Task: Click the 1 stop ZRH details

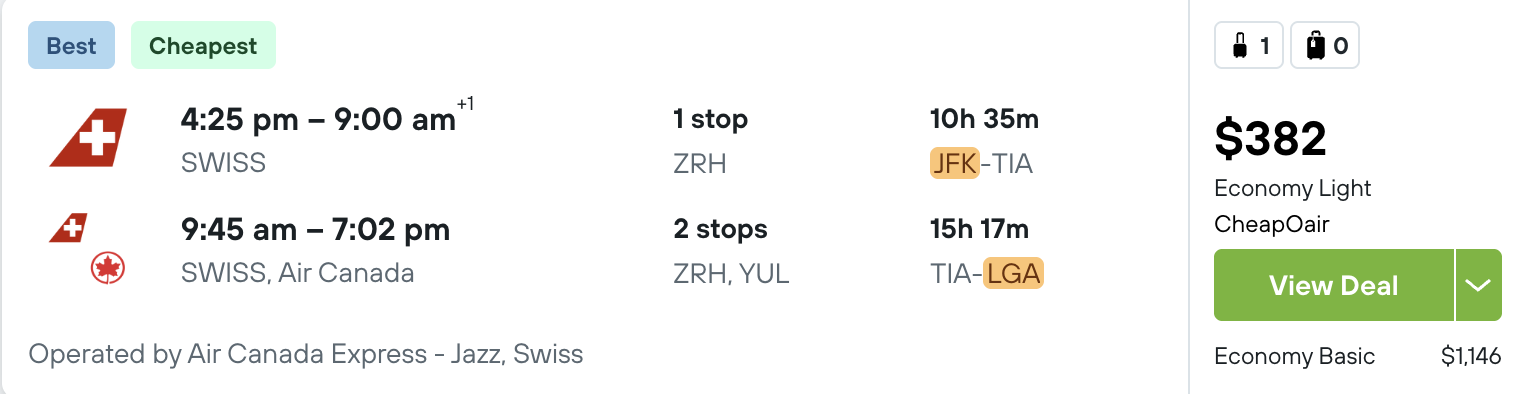Action: coord(710,141)
